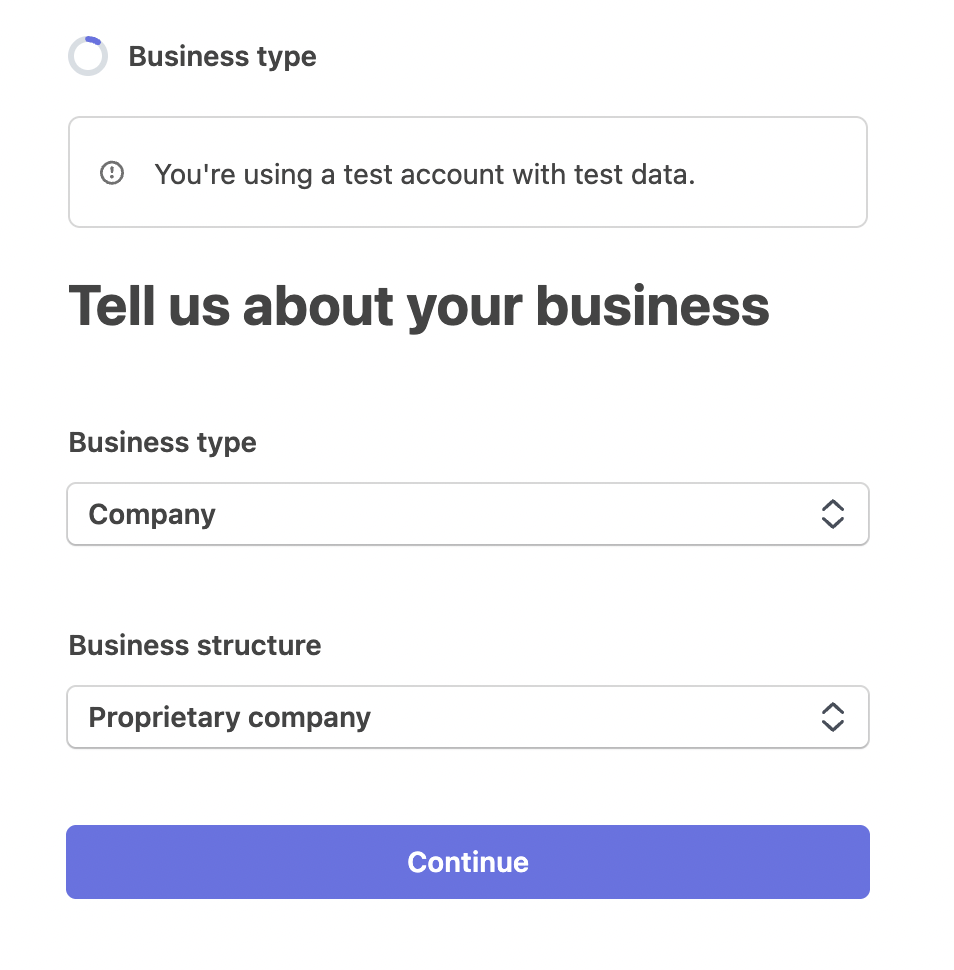
Task: Click the Business type field label
Action: click(163, 443)
